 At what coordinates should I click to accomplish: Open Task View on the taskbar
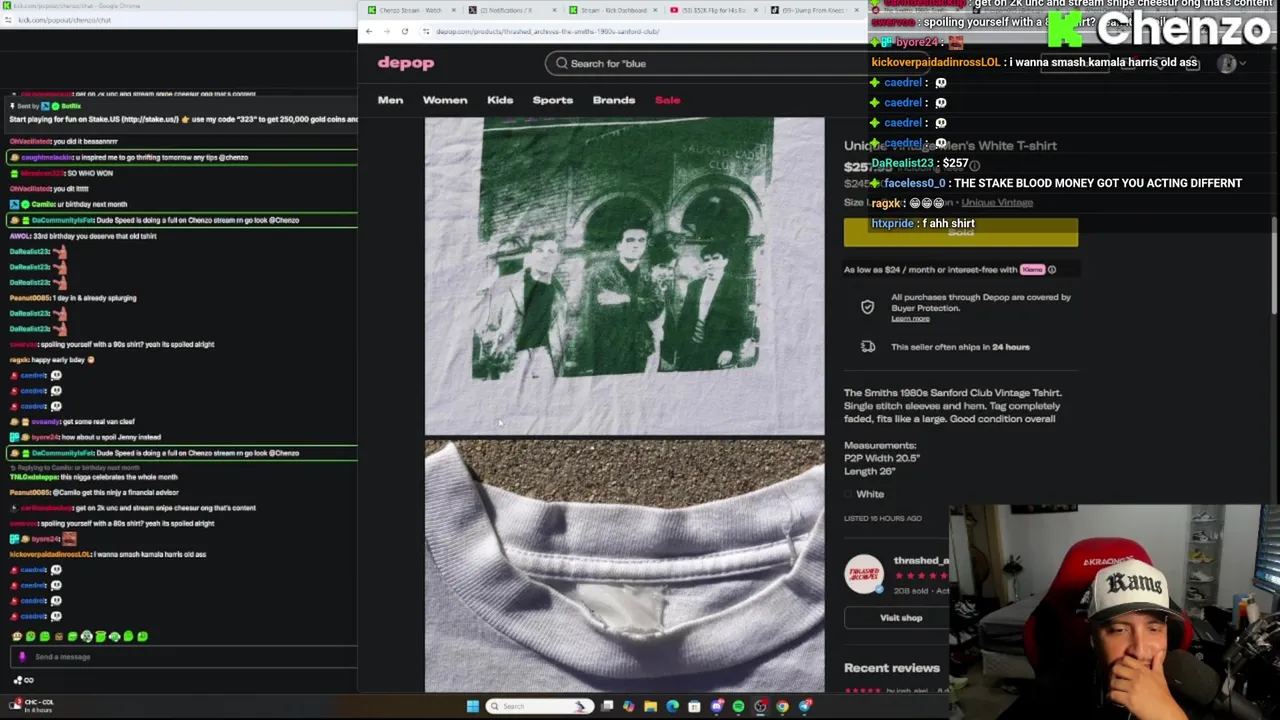(607, 706)
